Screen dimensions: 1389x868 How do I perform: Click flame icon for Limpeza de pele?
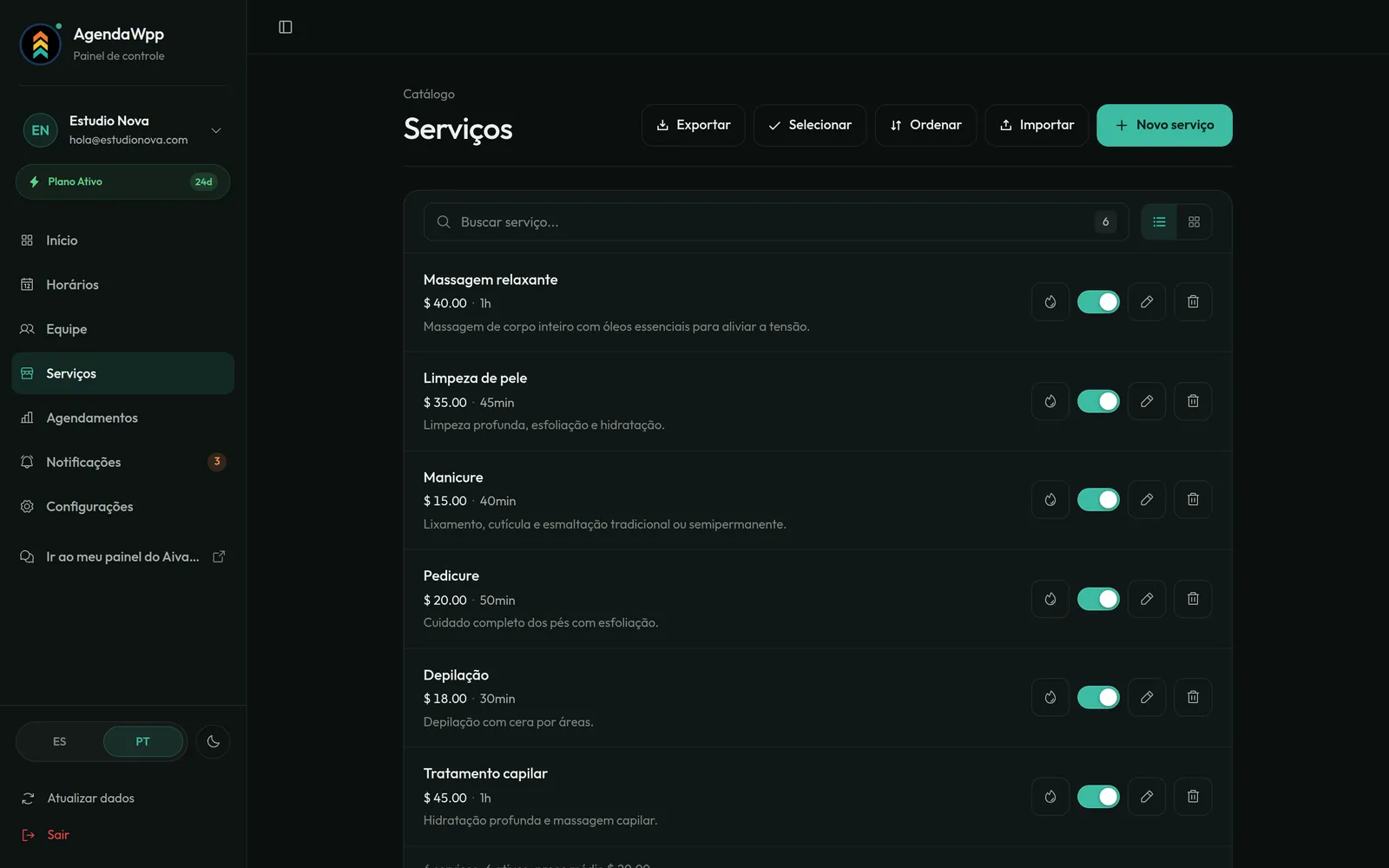click(x=1050, y=401)
